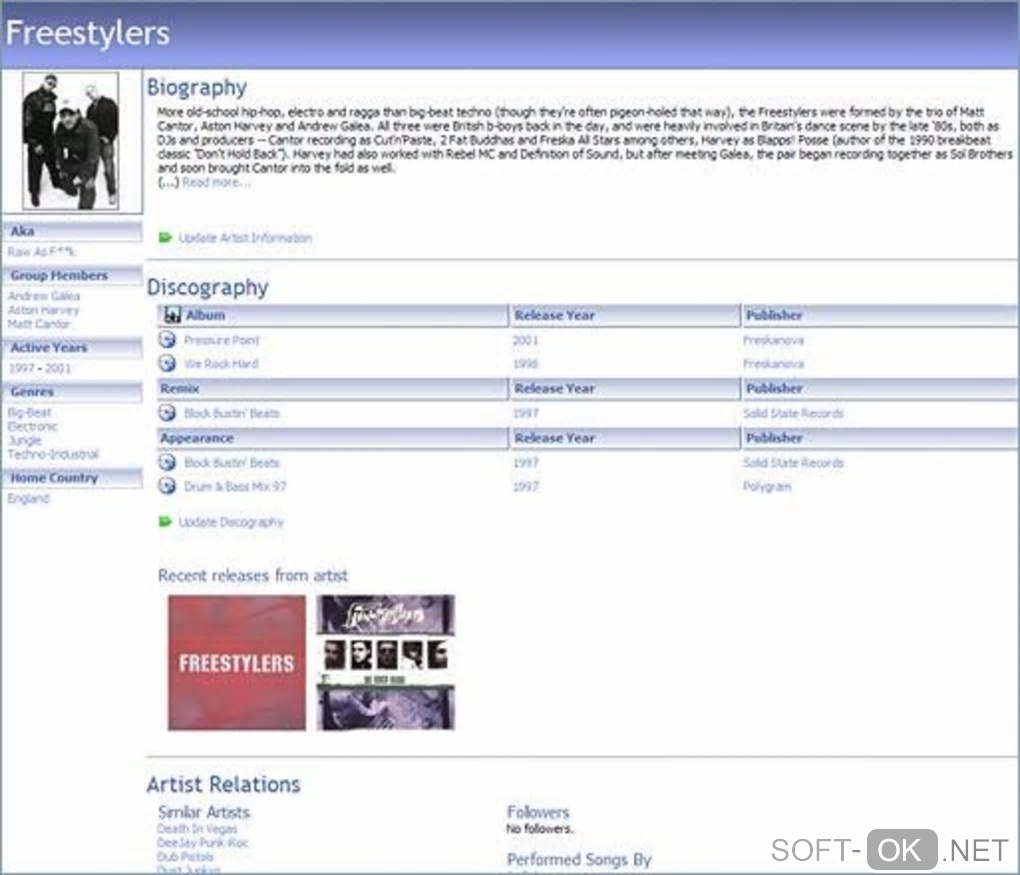Click the England home country link

pos(28,498)
